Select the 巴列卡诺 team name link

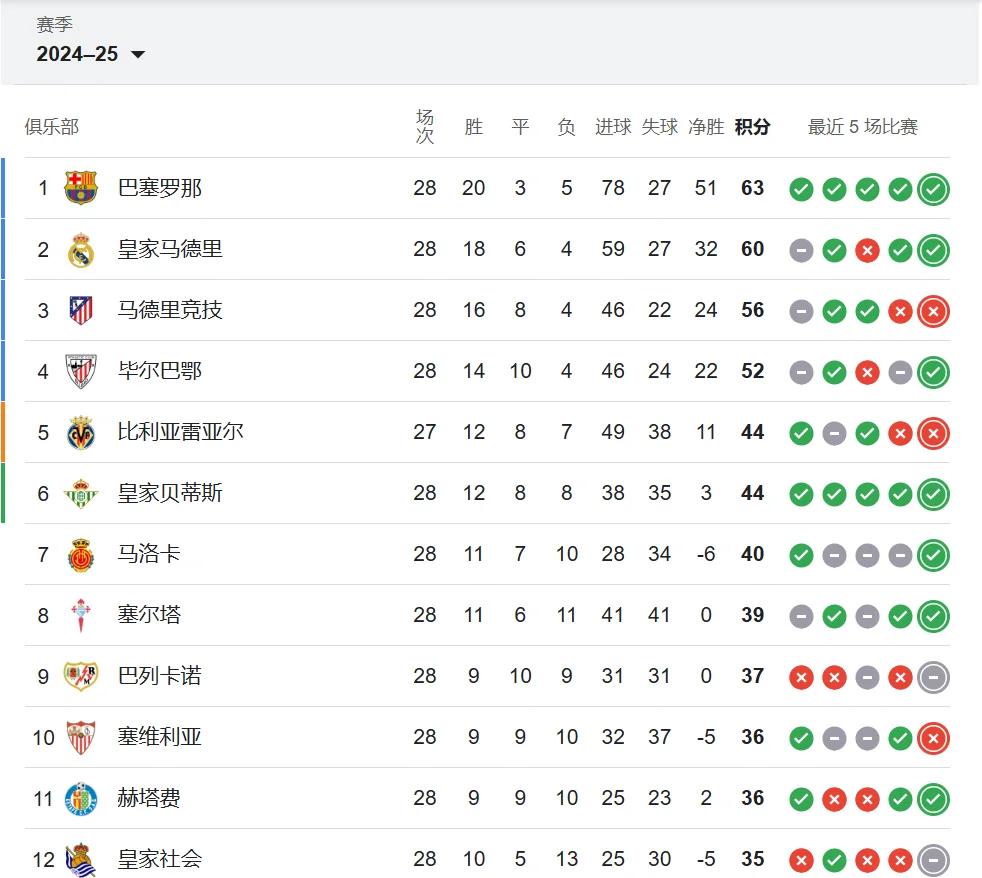pyautogui.click(x=160, y=676)
